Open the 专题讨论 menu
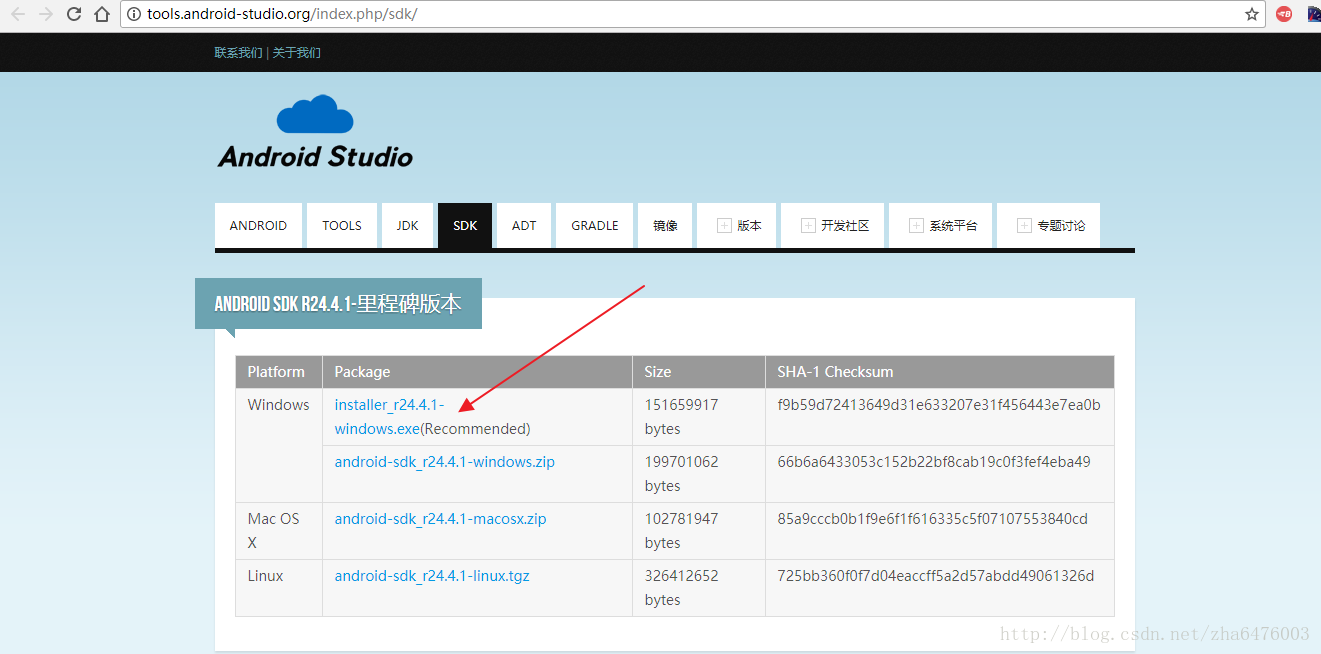Screen dimensions: 1321x654 [1048, 225]
